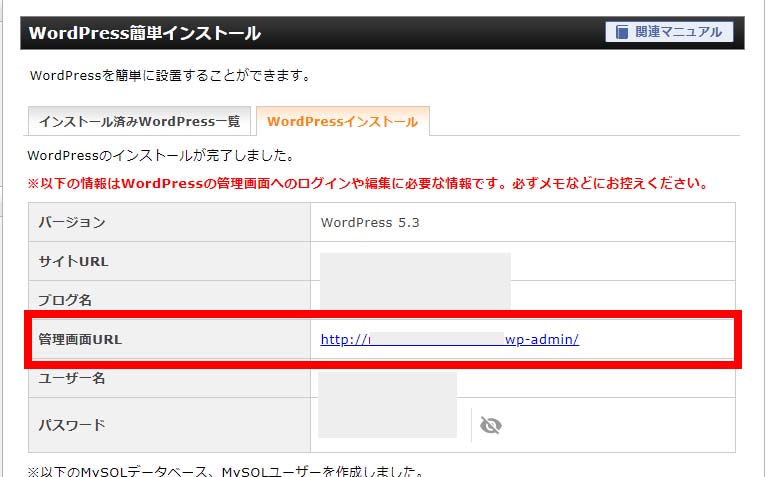Click the パスワード row label
Viewport: 771px width, 477px height.
[x=71, y=425]
